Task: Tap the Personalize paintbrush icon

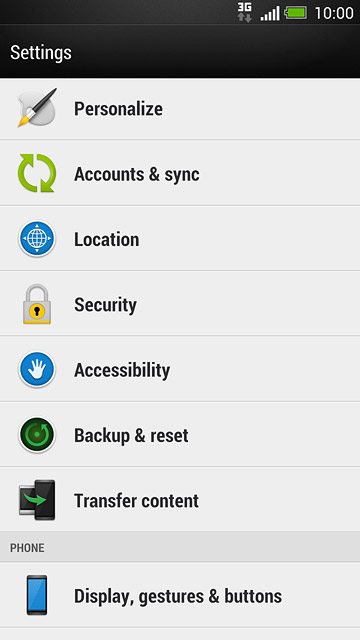Action: click(37, 108)
